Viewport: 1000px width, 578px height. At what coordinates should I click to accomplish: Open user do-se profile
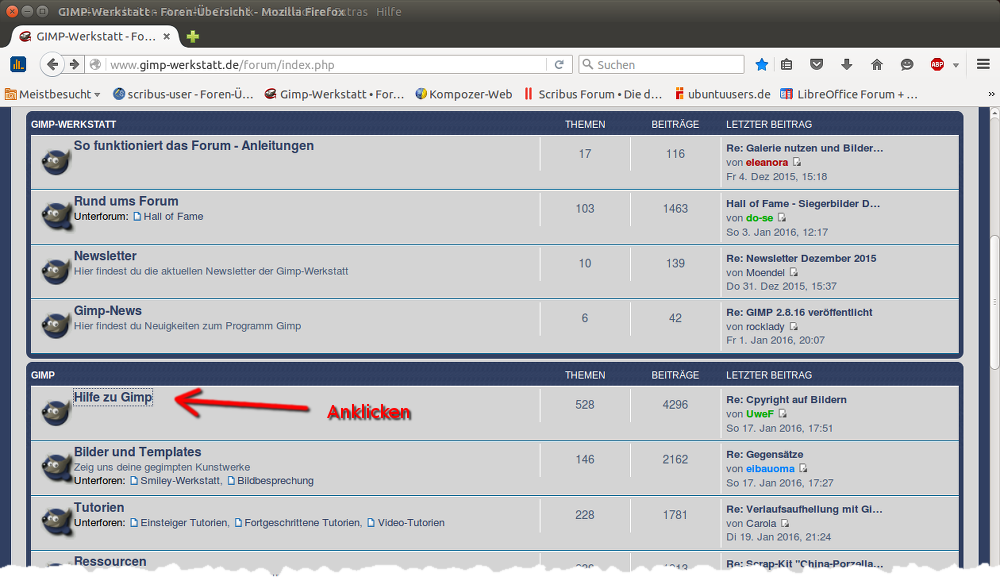[x=760, y=218]
